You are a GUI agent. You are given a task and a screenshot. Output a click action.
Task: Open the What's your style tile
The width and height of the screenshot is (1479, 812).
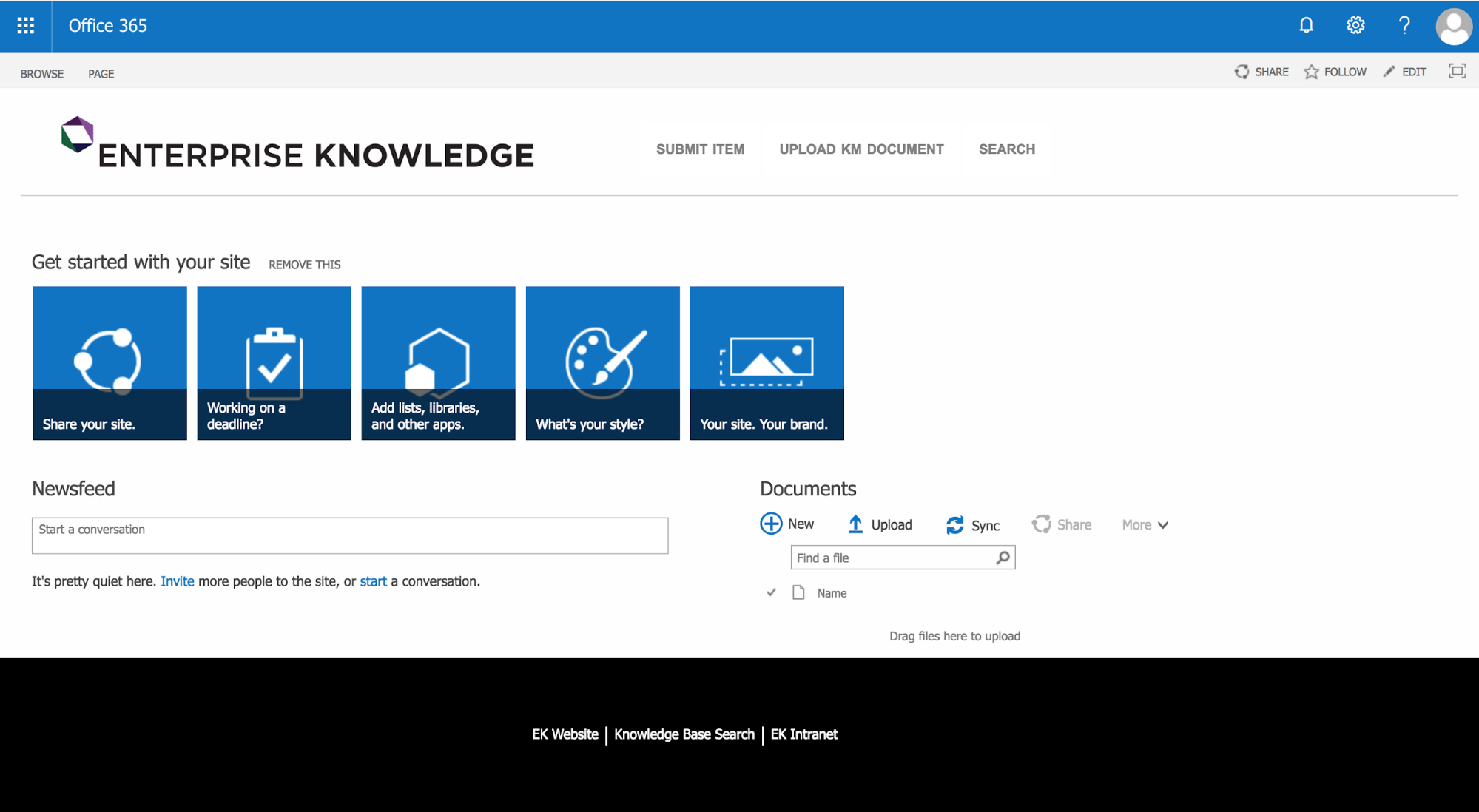click(x=602, y=363)
